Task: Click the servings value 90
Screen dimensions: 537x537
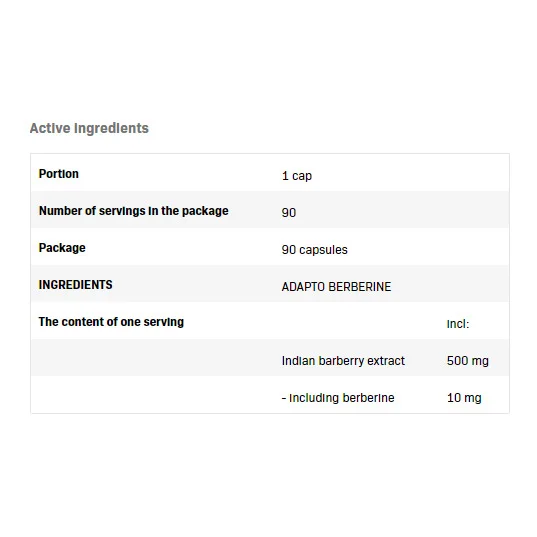Action: click(289, 213)
